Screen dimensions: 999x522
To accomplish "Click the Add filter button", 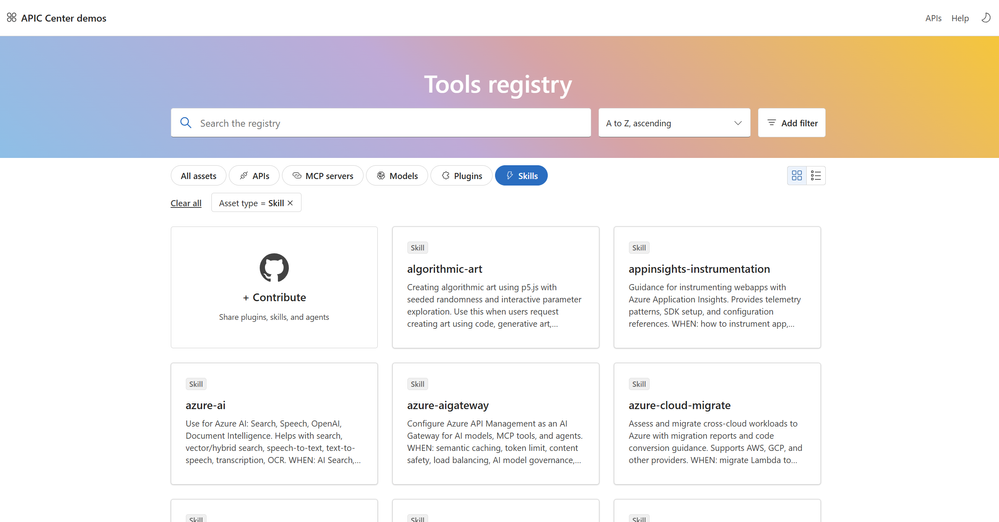I will [791, 123].
